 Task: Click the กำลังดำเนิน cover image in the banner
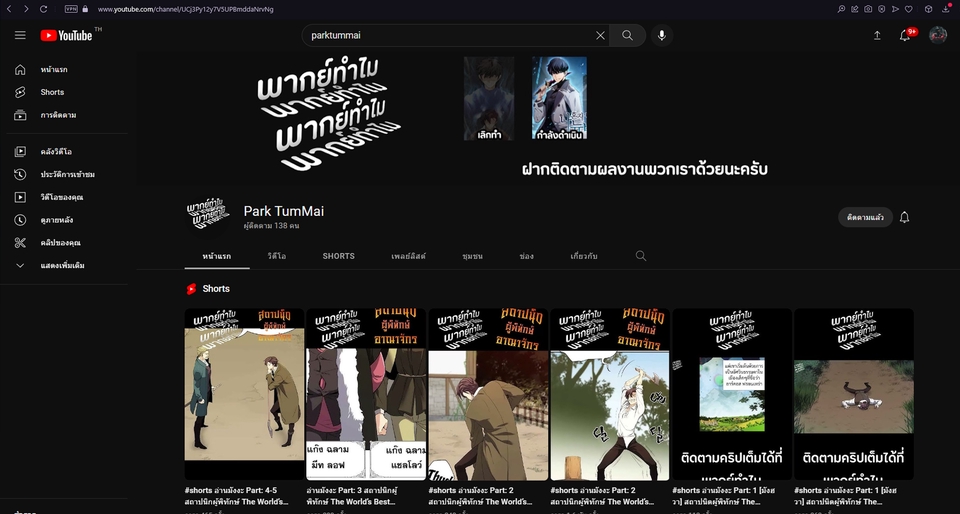click(x=559, y=98)
